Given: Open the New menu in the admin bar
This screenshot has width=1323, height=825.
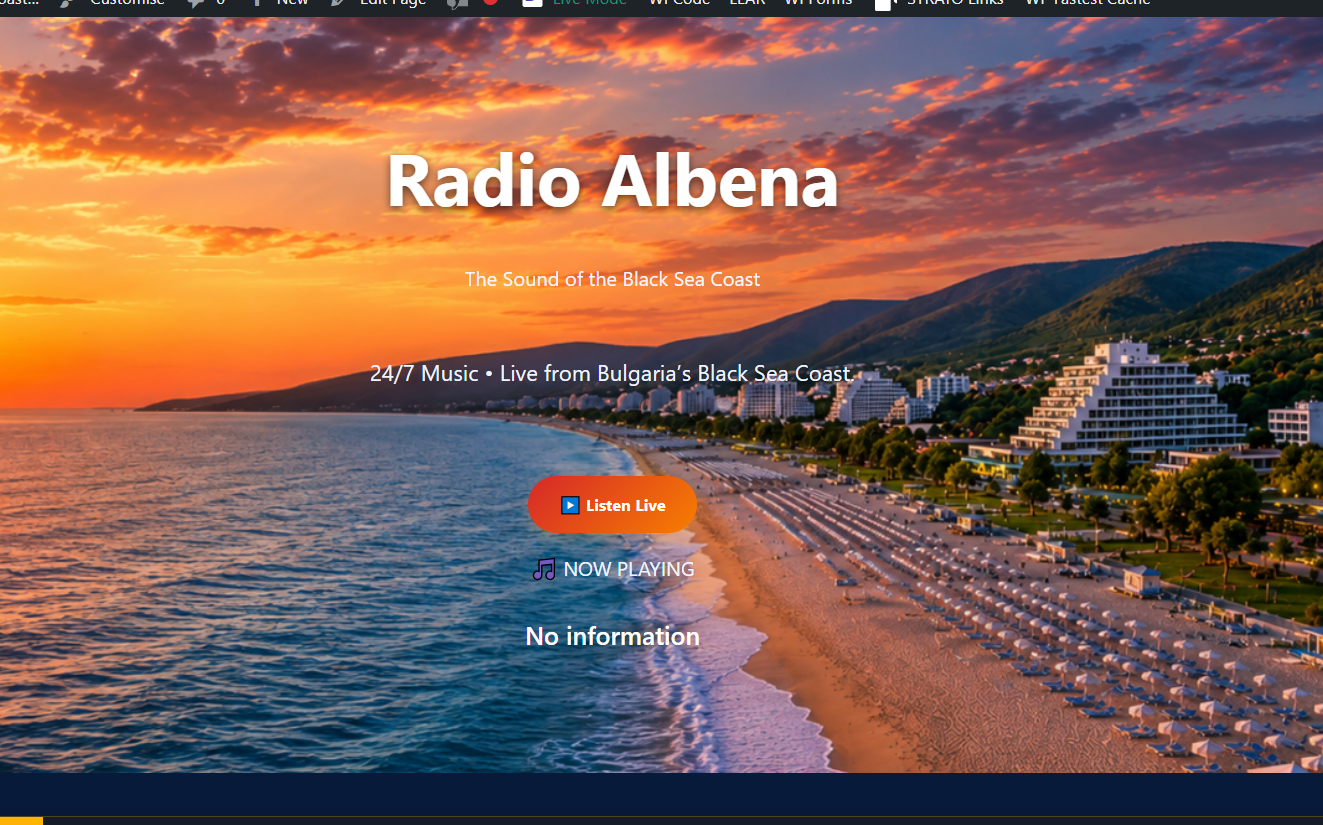Looking at the screenshot, I should [x=280, y=4].
